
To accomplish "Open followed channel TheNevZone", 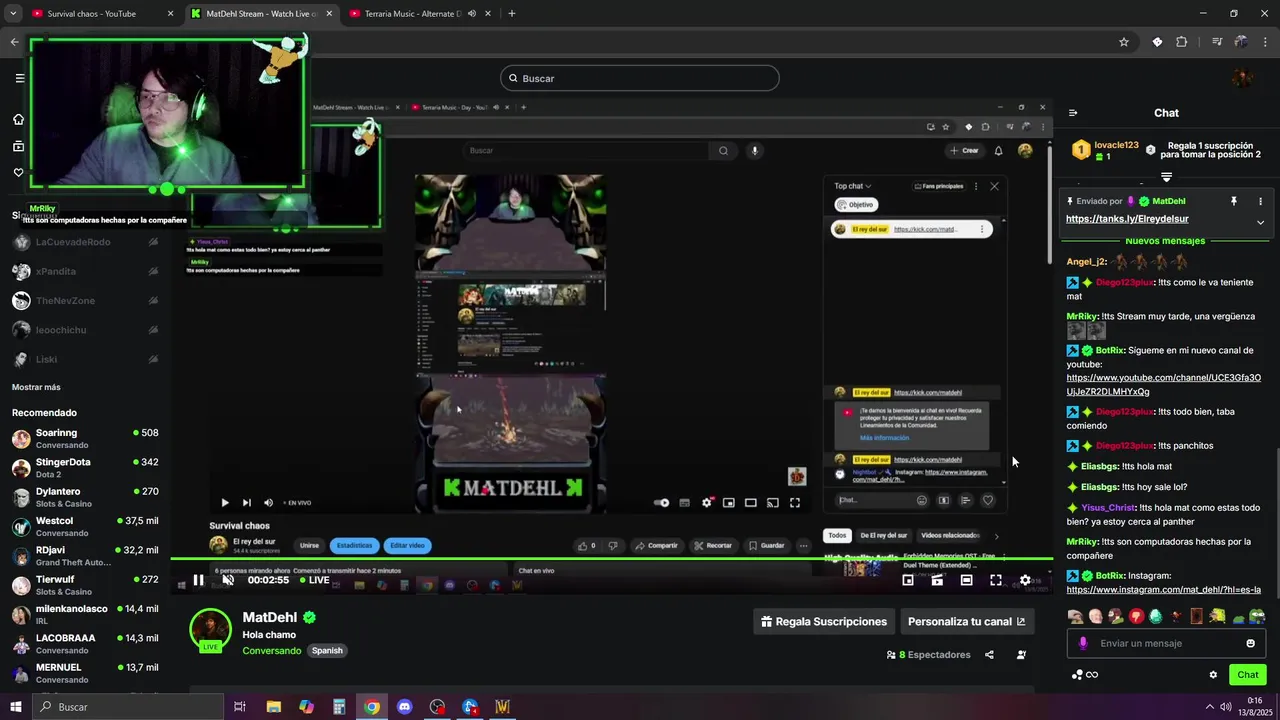I will coord(85,301).
